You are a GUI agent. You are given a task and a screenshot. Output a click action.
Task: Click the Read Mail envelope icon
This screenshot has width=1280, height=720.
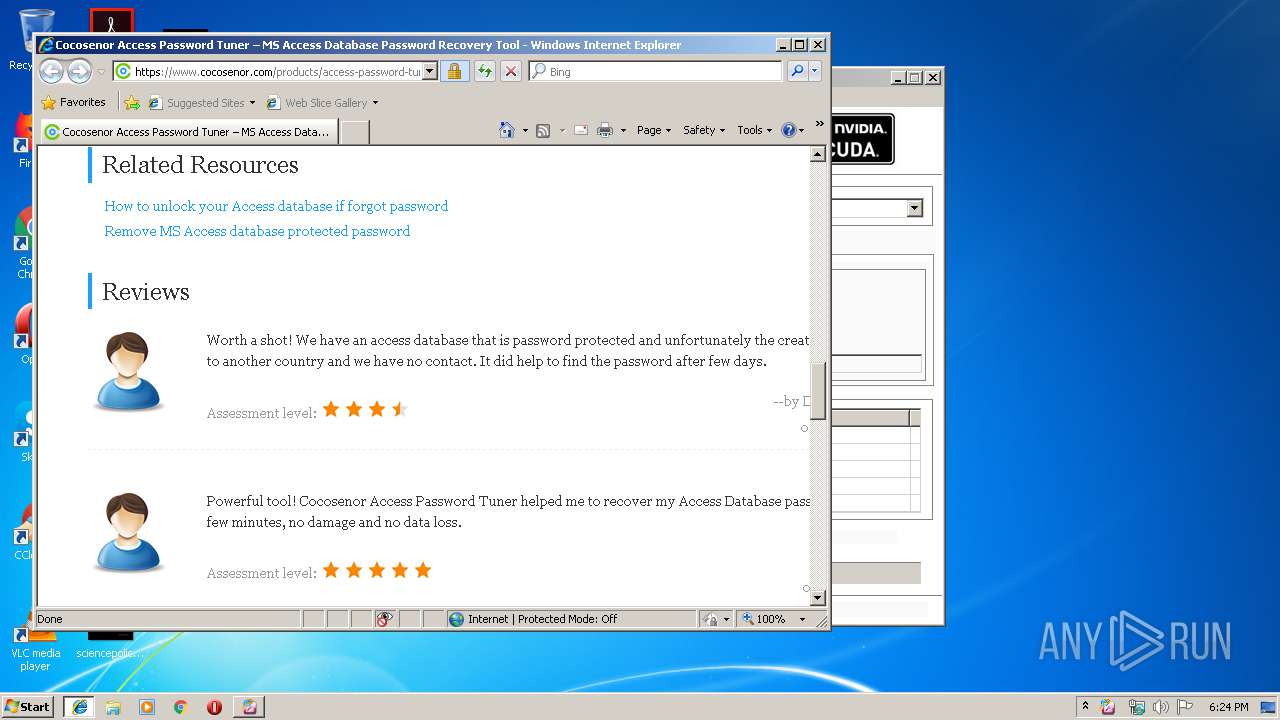click(581, 130)
